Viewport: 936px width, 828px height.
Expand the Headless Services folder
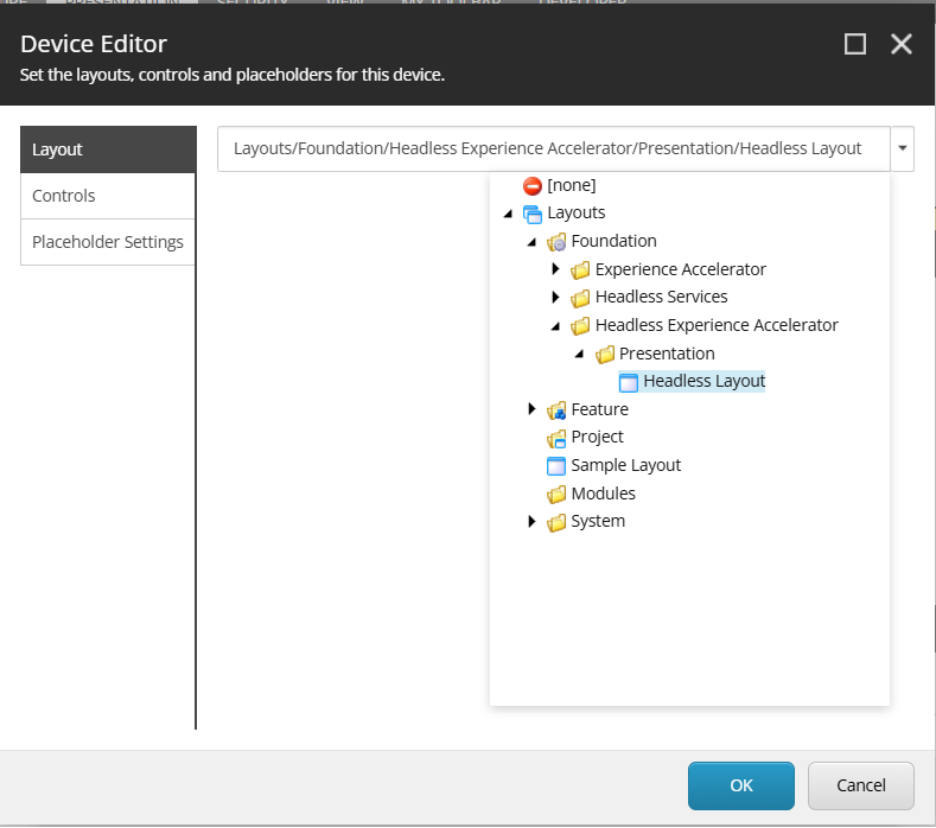tap(556, 297)
